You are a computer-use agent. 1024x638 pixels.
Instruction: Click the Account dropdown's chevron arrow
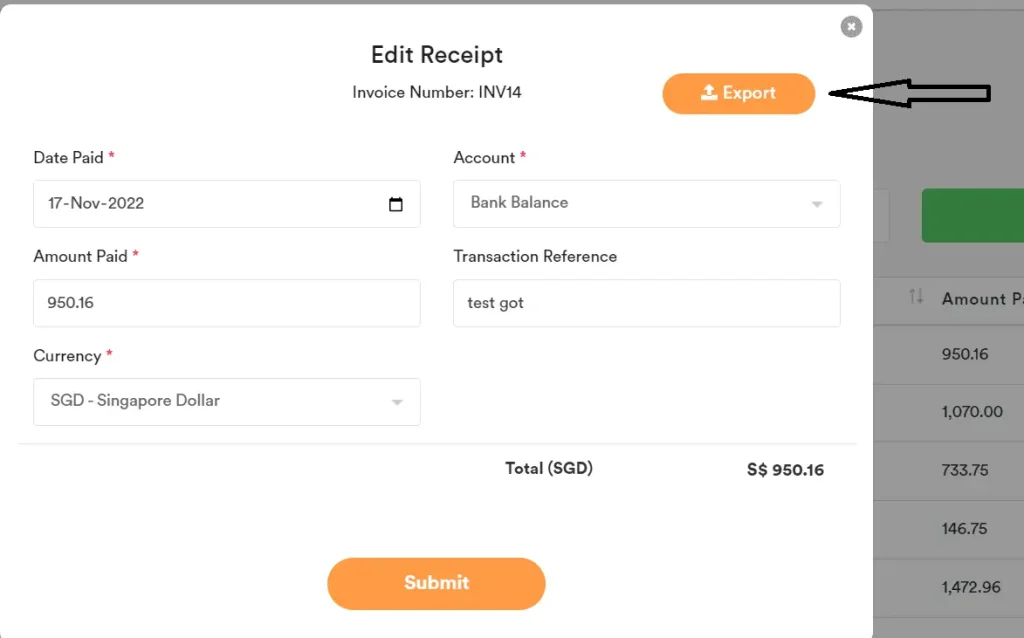click(816, 203)
